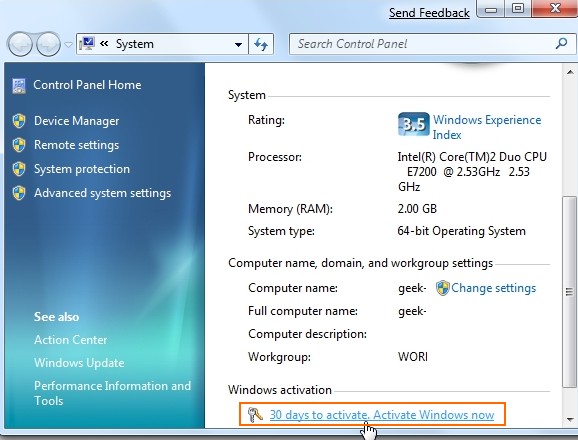The height and width of the screenshot is (440, 578).
Task: Click the 64-bit Operating System text
Action: click(x=462, y=231)
